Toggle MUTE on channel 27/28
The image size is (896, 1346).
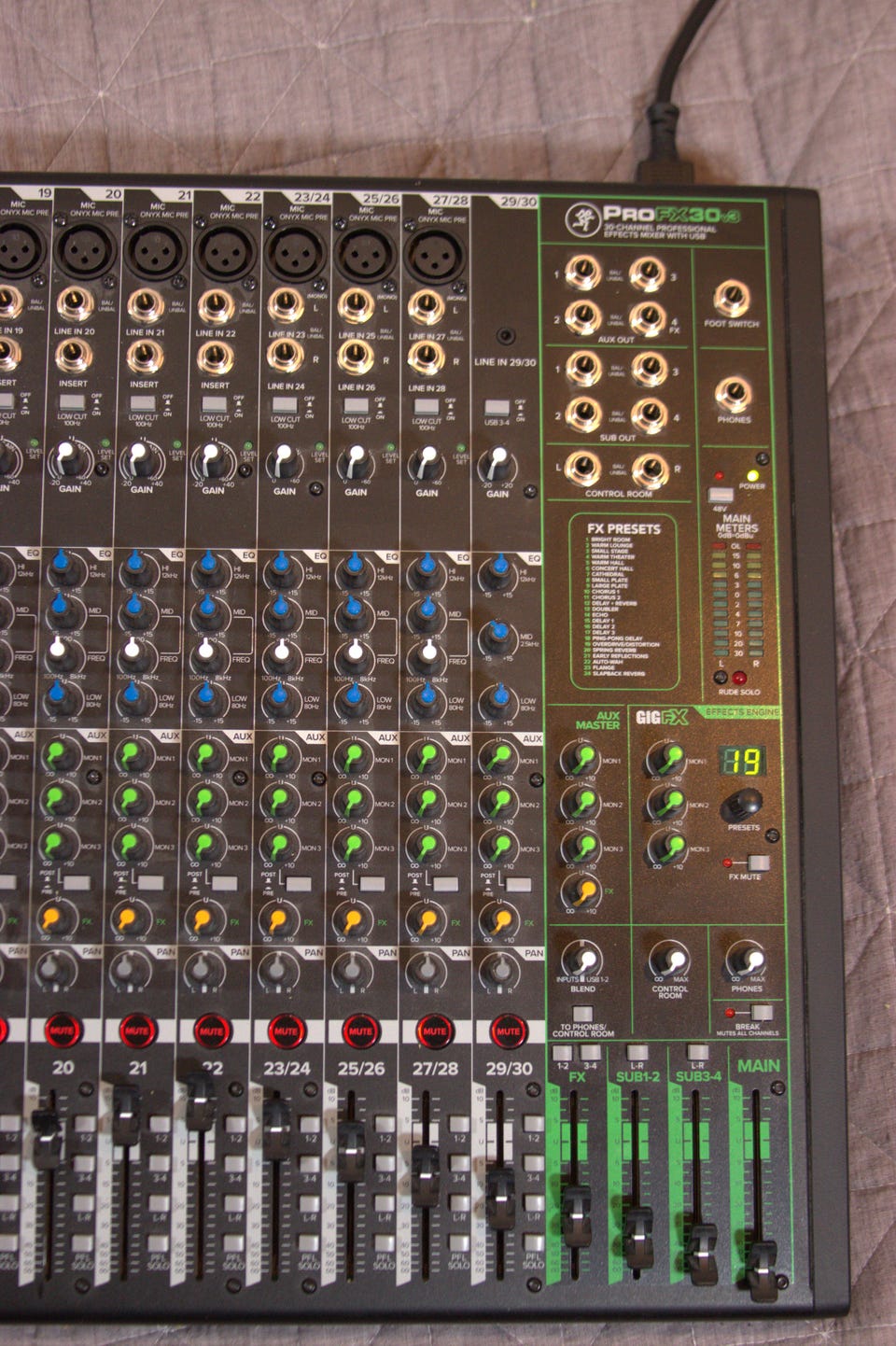tap(434, 1031)
